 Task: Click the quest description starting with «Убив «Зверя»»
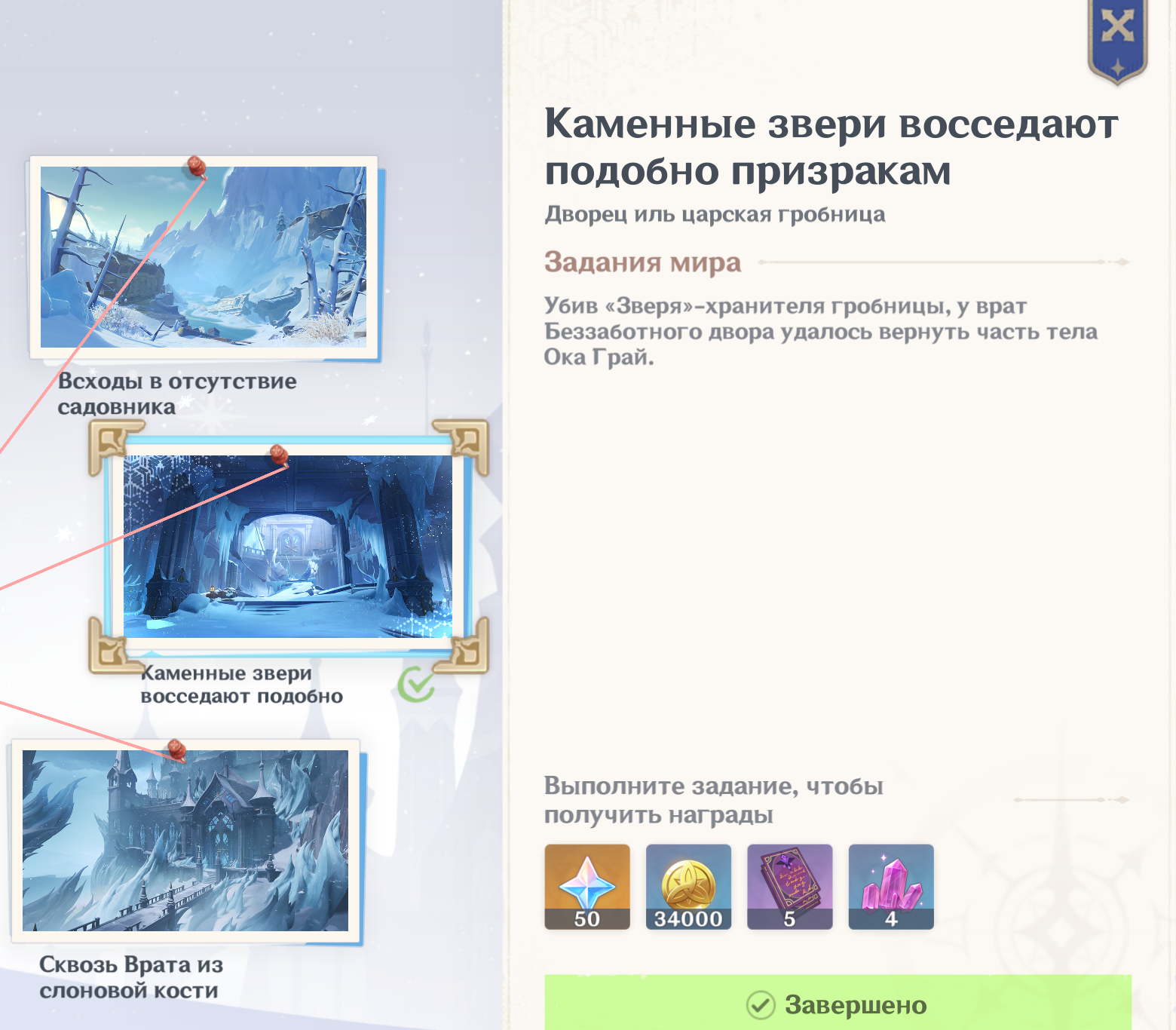[821, 331]
